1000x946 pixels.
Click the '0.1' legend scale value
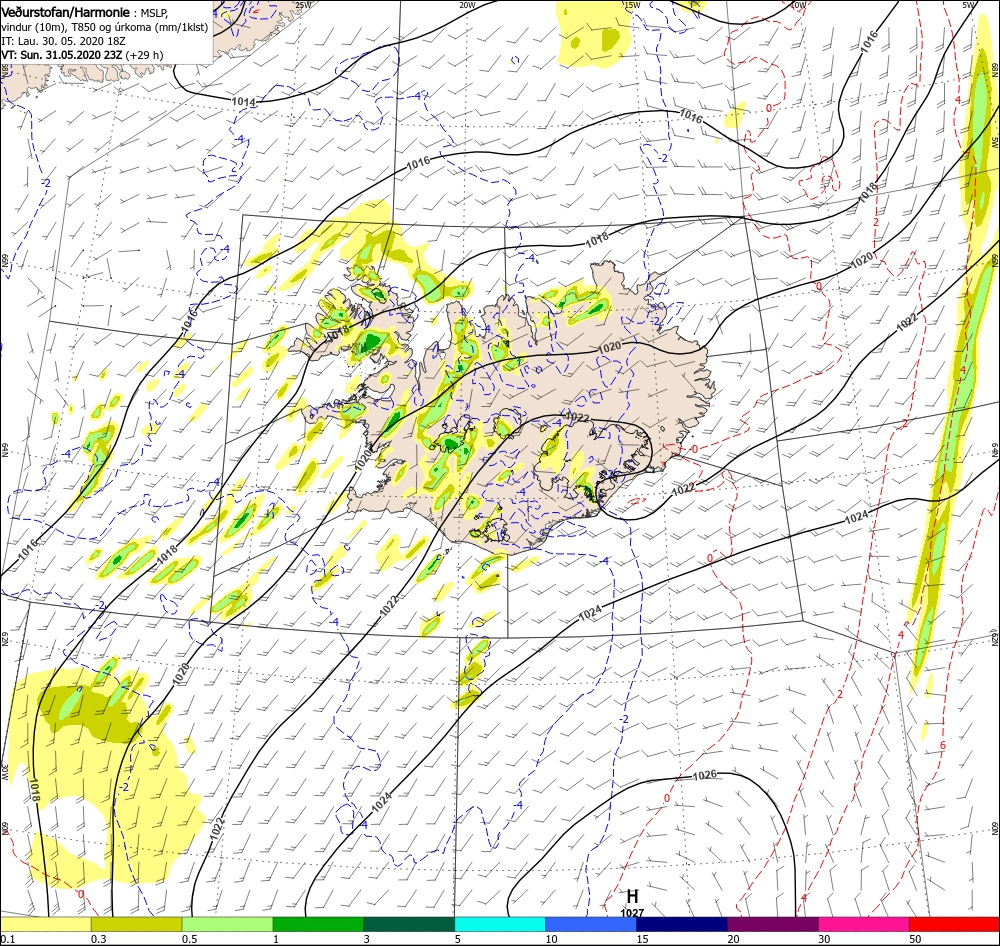coord(8,939)
